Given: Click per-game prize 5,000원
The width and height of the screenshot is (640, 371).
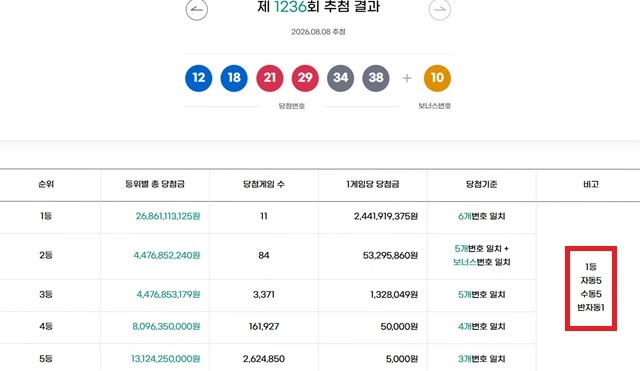Looking at the screenshot, I should click(x=402, y=359).
